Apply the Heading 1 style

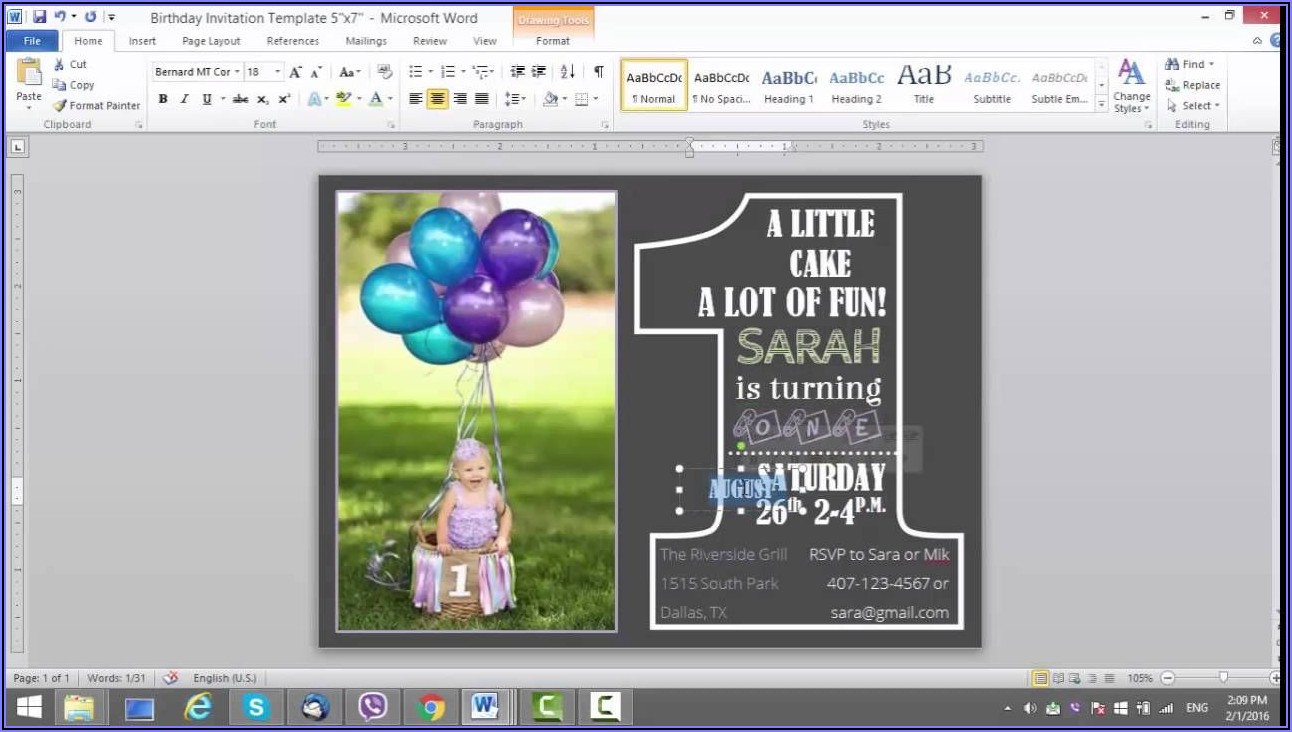pyautogui.click(x=789, y=86)
